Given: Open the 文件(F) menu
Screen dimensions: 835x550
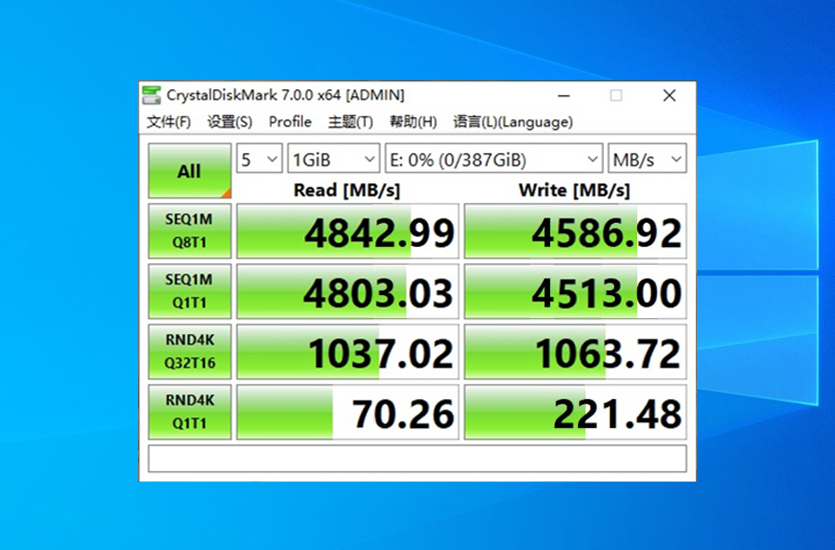Looking at the screenshot, I should click(x=169, y=122).
